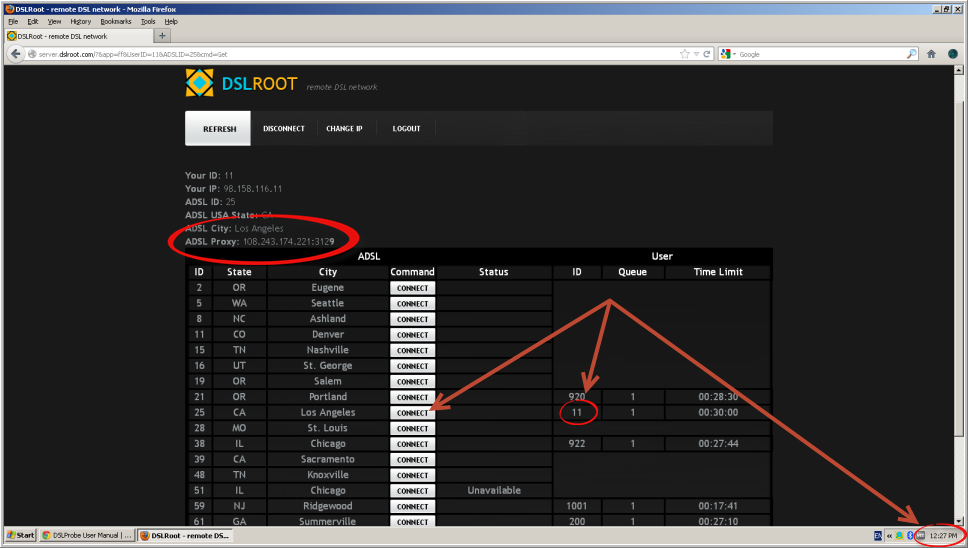Connect to the Sacramento CA ADSL
The height and width of the screenshot is (548, 968).
pos(412,460)
